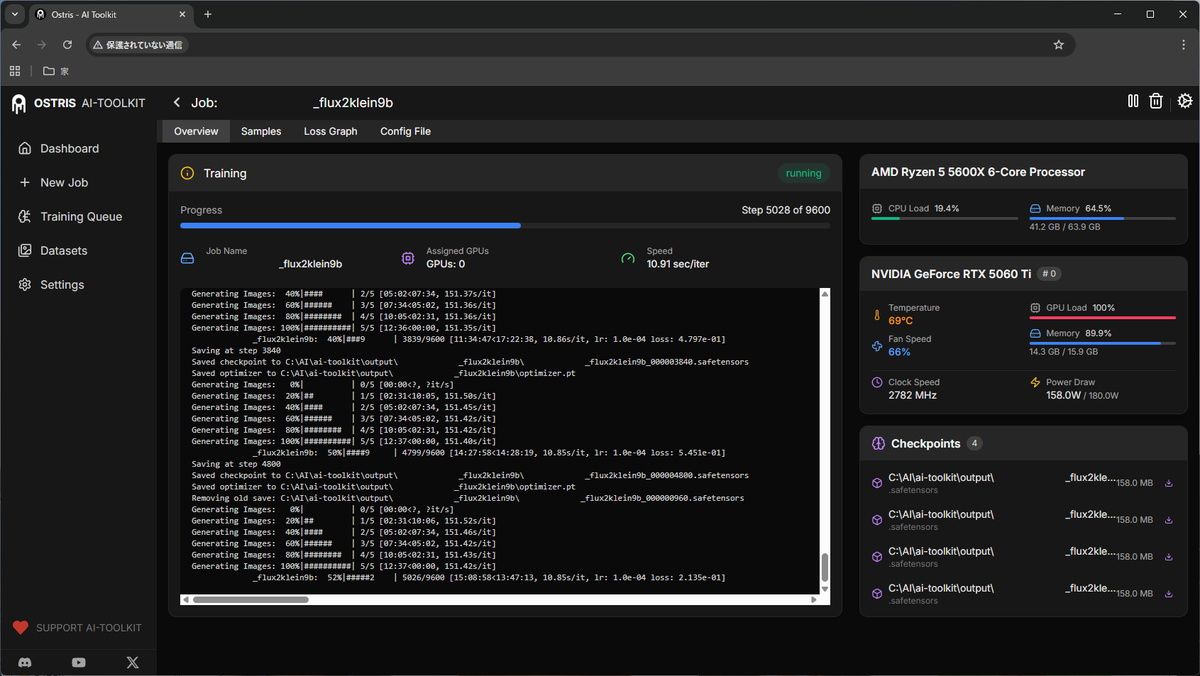Click 'Step 5028 of 9600' text
Viewport: 1200px width, 676px height.
(785, 210)
